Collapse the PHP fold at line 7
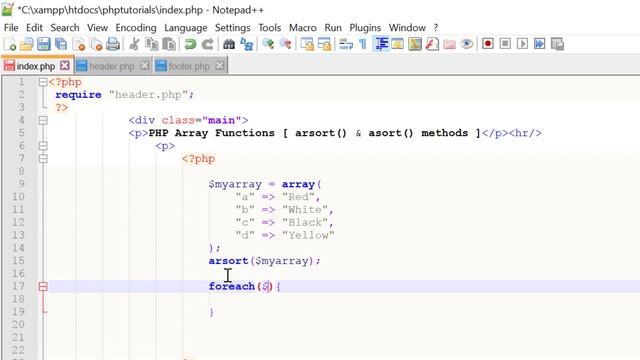The height and width of the screenshot is (360, 640). tap(43, 159)
